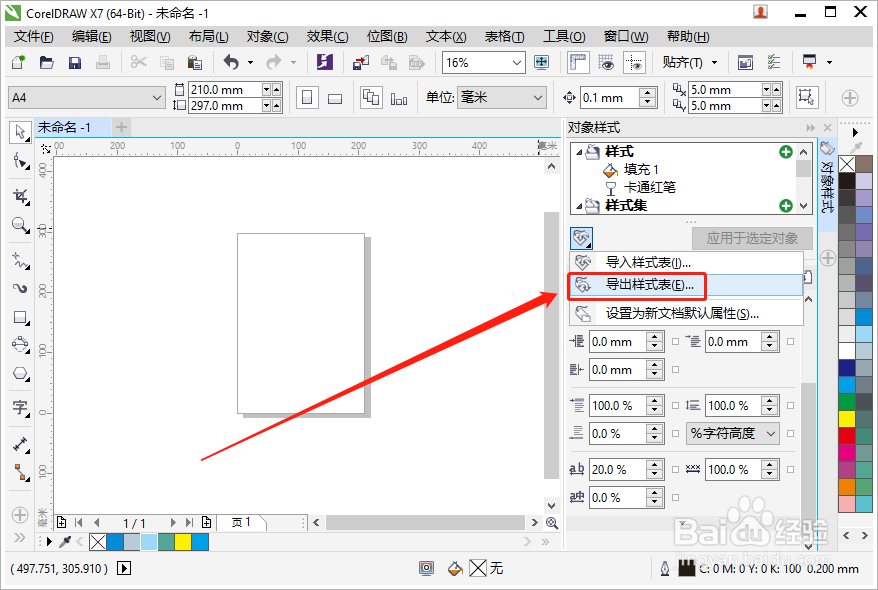
Task: Toggle checkbox next to right 0.0 mm indent
Action: 791,341
